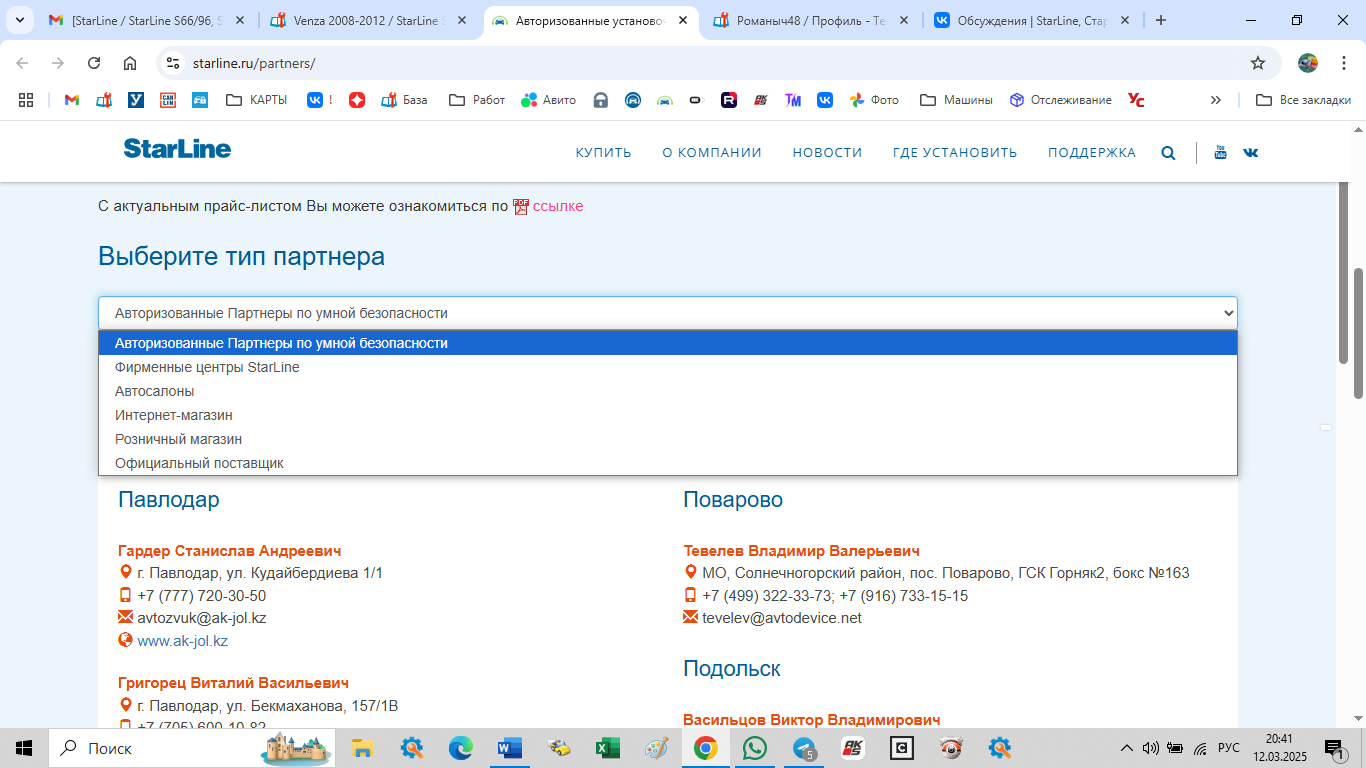View site information icon in address bar
This screenshot has height=768, width=1366.
click(173, 63)
